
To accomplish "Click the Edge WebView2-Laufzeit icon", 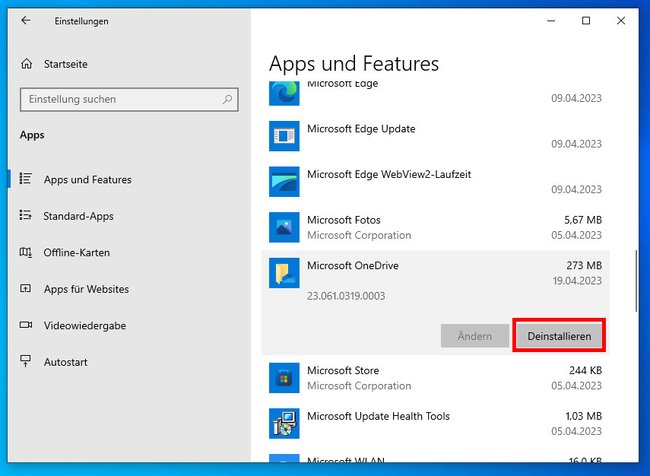I will [284, 182].
